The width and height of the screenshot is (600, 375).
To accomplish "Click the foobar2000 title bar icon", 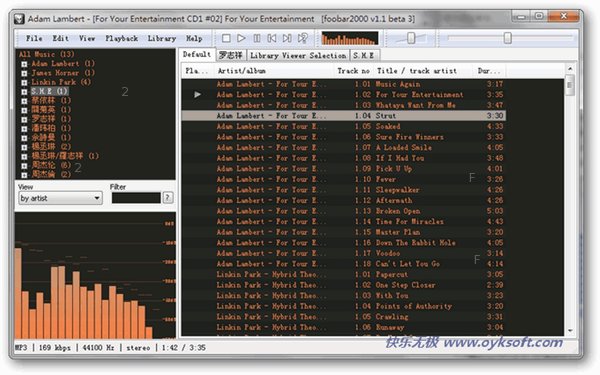I will [19, 19].
